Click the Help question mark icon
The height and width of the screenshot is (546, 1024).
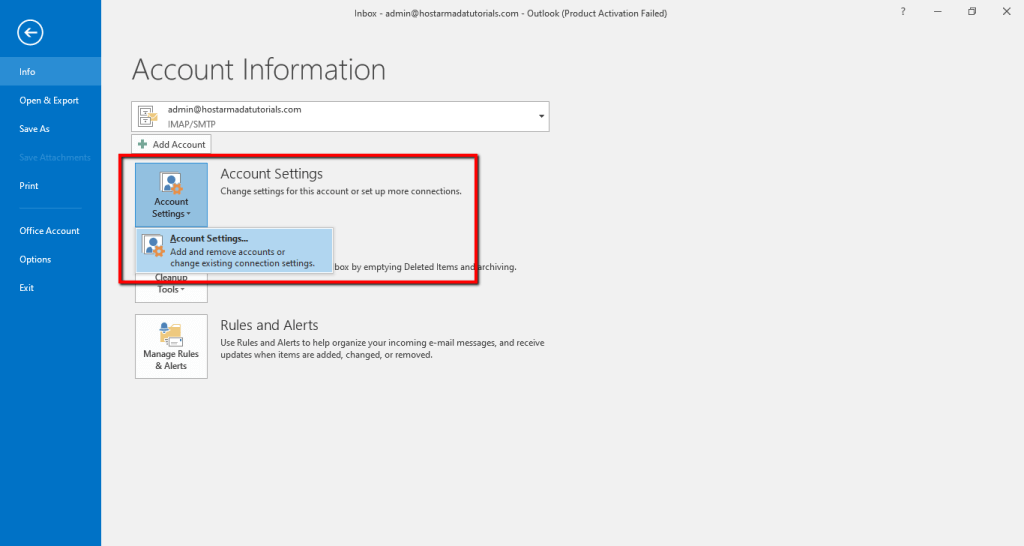pos(903,12)
